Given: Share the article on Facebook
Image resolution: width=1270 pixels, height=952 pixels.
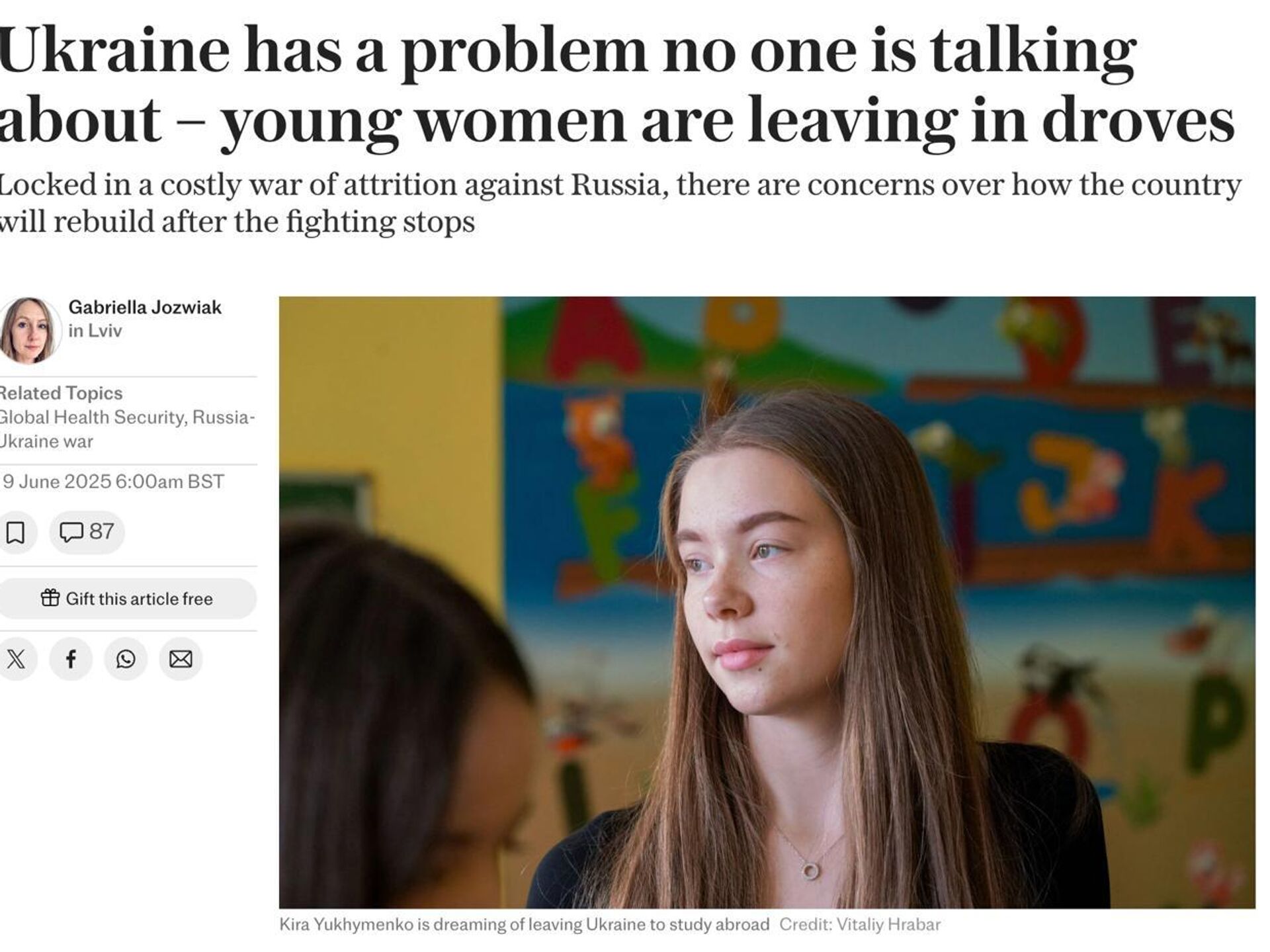Looking at the screenshot, I should click(71, 659).
